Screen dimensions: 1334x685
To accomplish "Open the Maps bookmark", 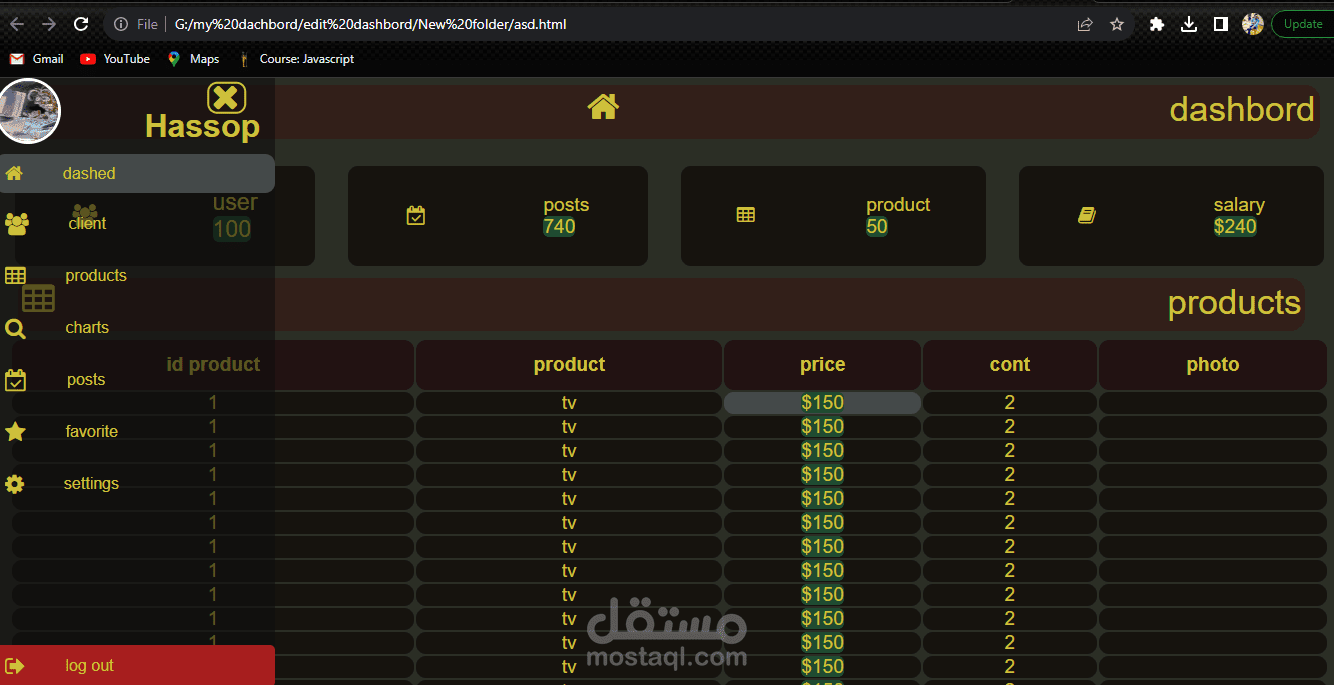I will (x=193, y=59).
